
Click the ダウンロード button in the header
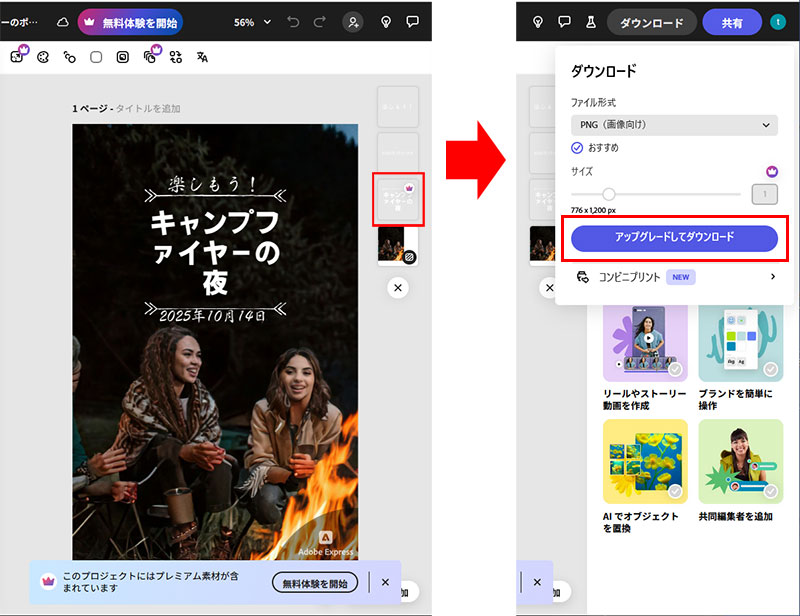(651, 22)
